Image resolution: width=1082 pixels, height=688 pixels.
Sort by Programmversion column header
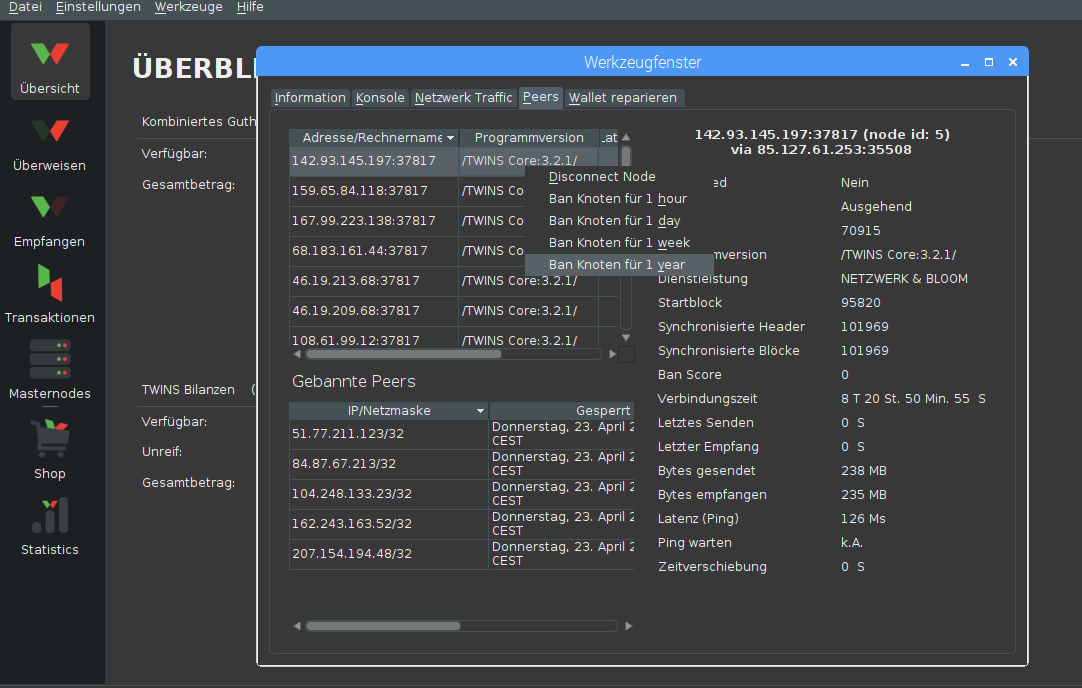[529, 137]
